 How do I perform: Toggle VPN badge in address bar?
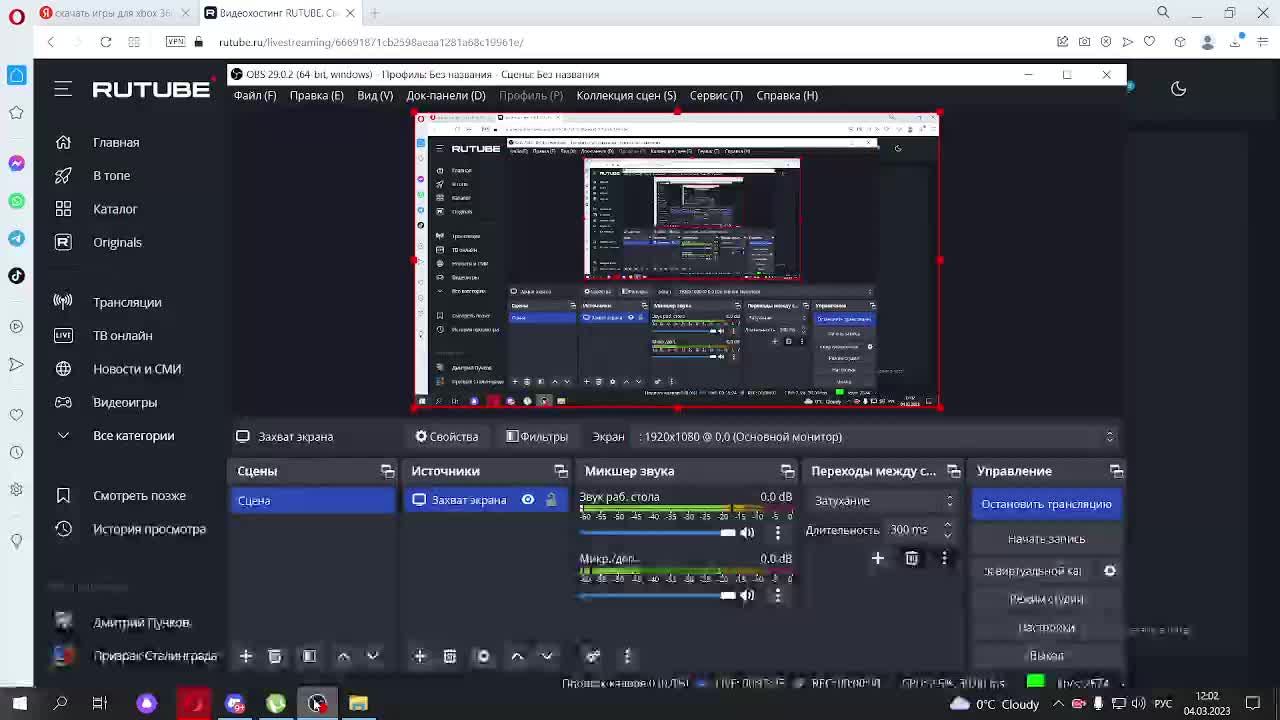click(176, 42)
